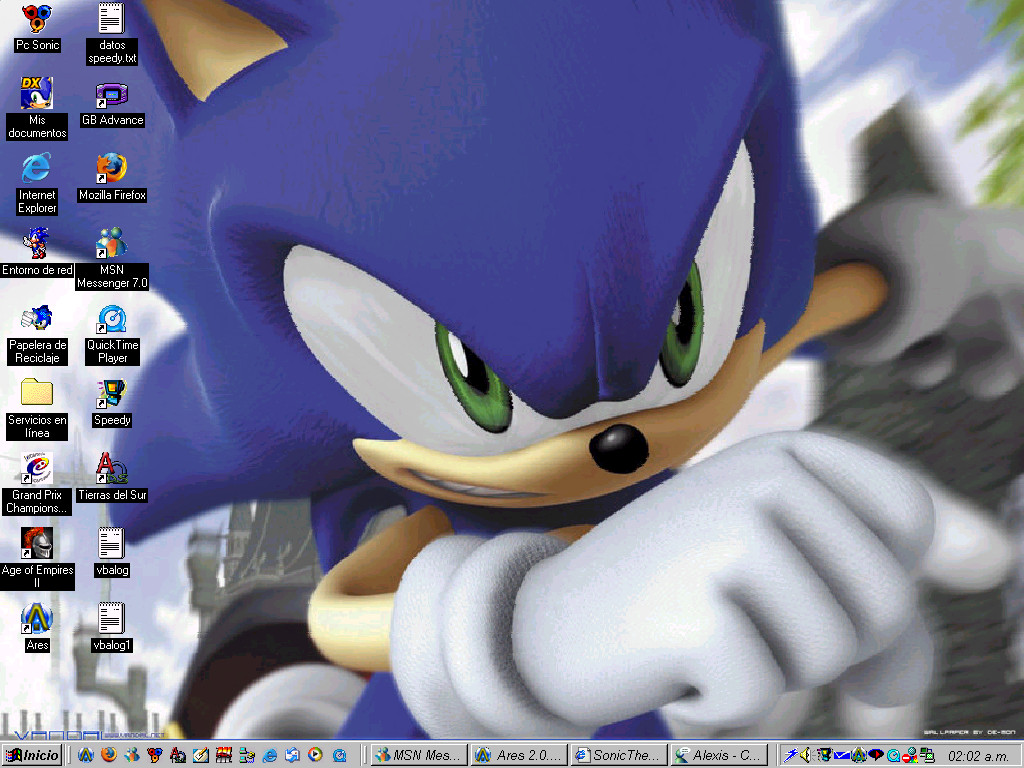Launch MSN Messenger from the quick launch bar
Viewport: 1024px width, 768px height.
pyautogui.click(x=132, y=756)
